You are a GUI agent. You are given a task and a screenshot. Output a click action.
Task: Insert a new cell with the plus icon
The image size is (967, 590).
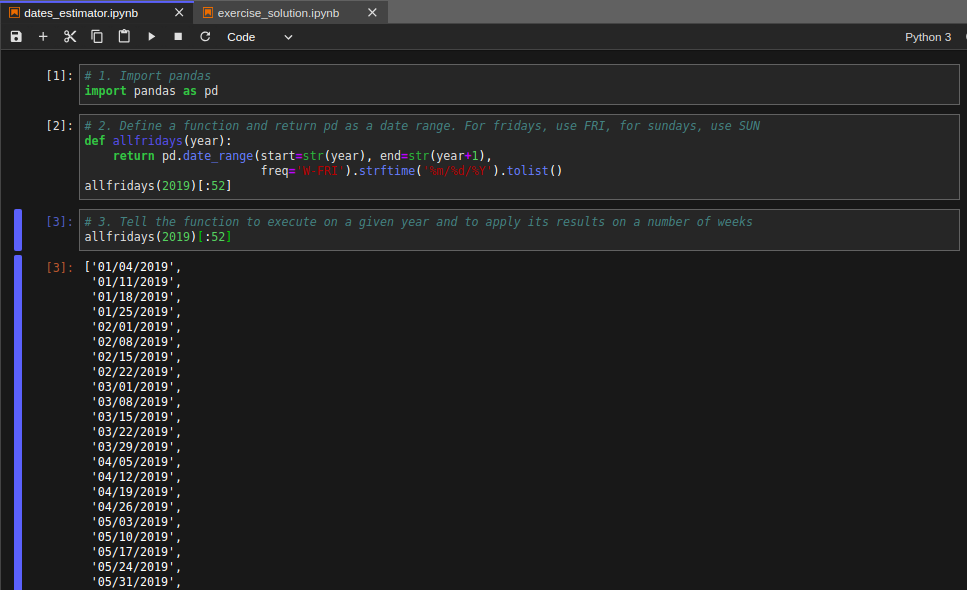[x=43, y=37]
